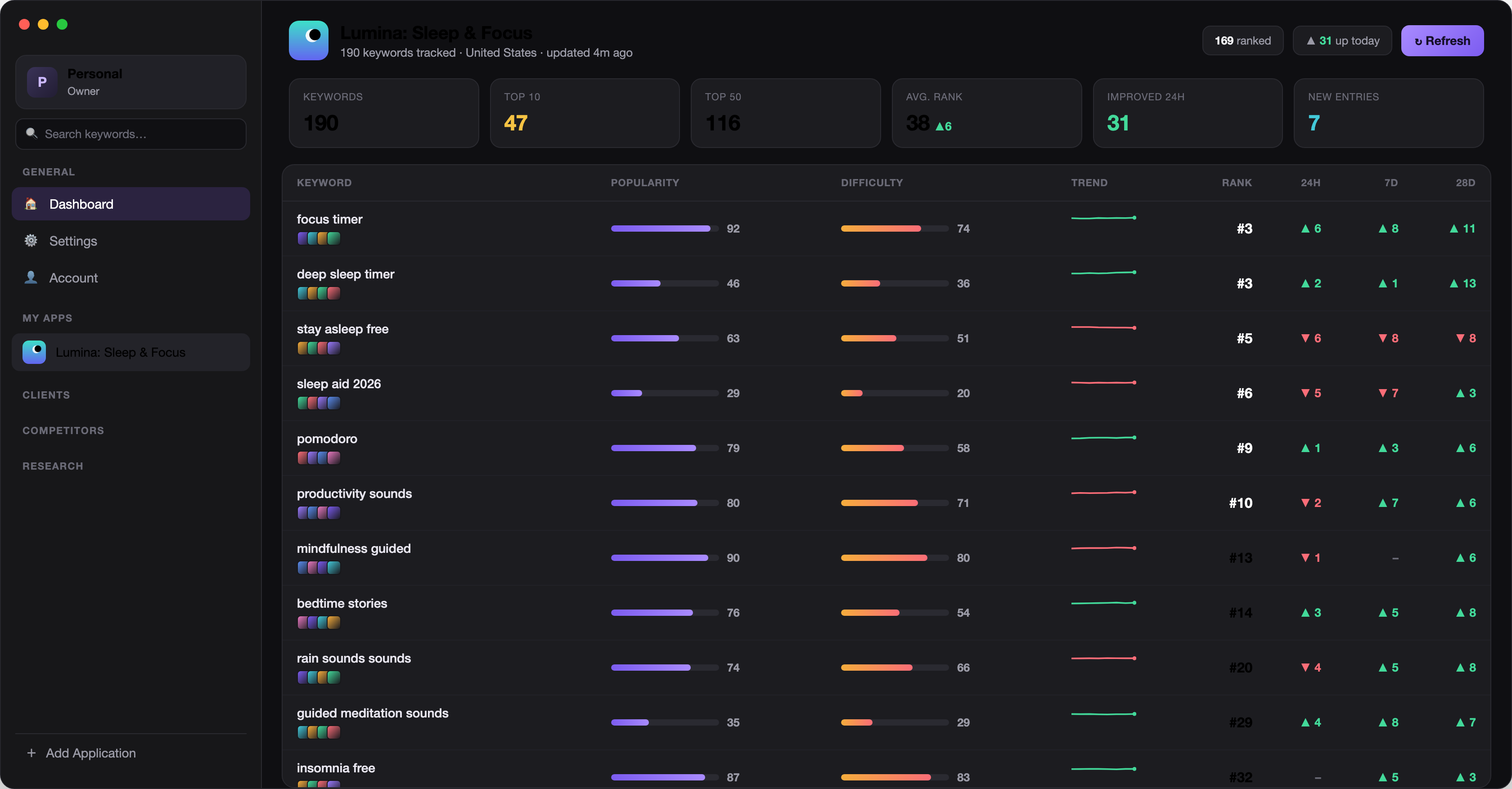Viewport: 1512px width, 789px height.
Task: Click competitor app icons under mindfulness guided
Action: [x=319, y=567]
